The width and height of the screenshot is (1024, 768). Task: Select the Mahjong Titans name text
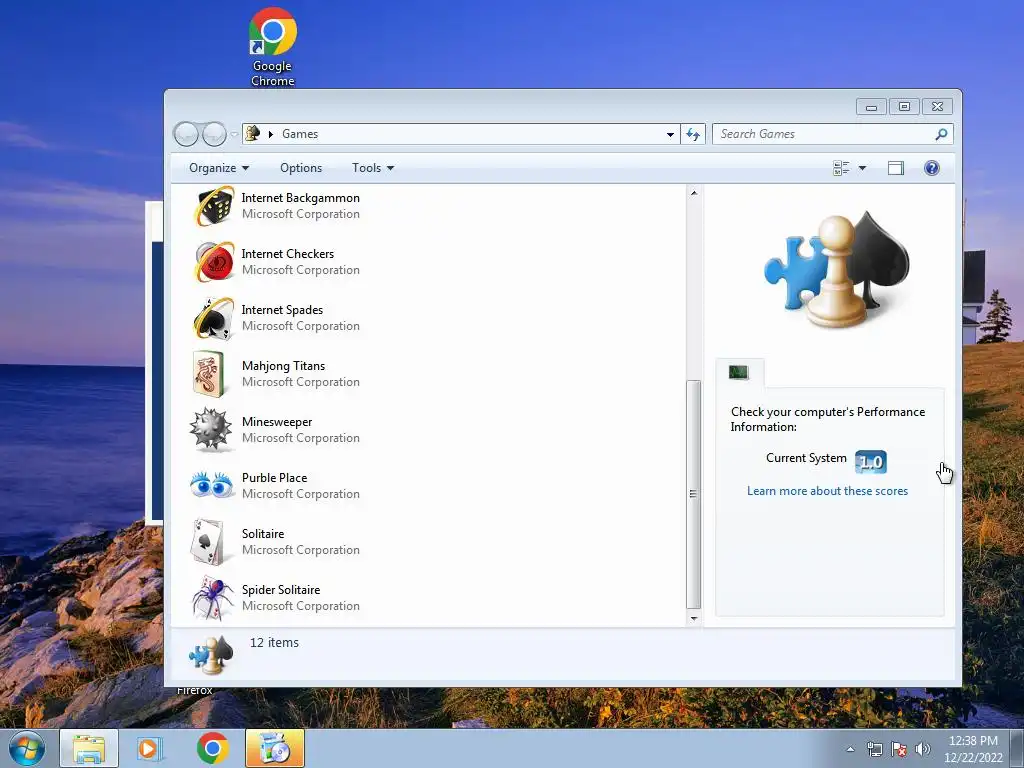tap(283, 366)
